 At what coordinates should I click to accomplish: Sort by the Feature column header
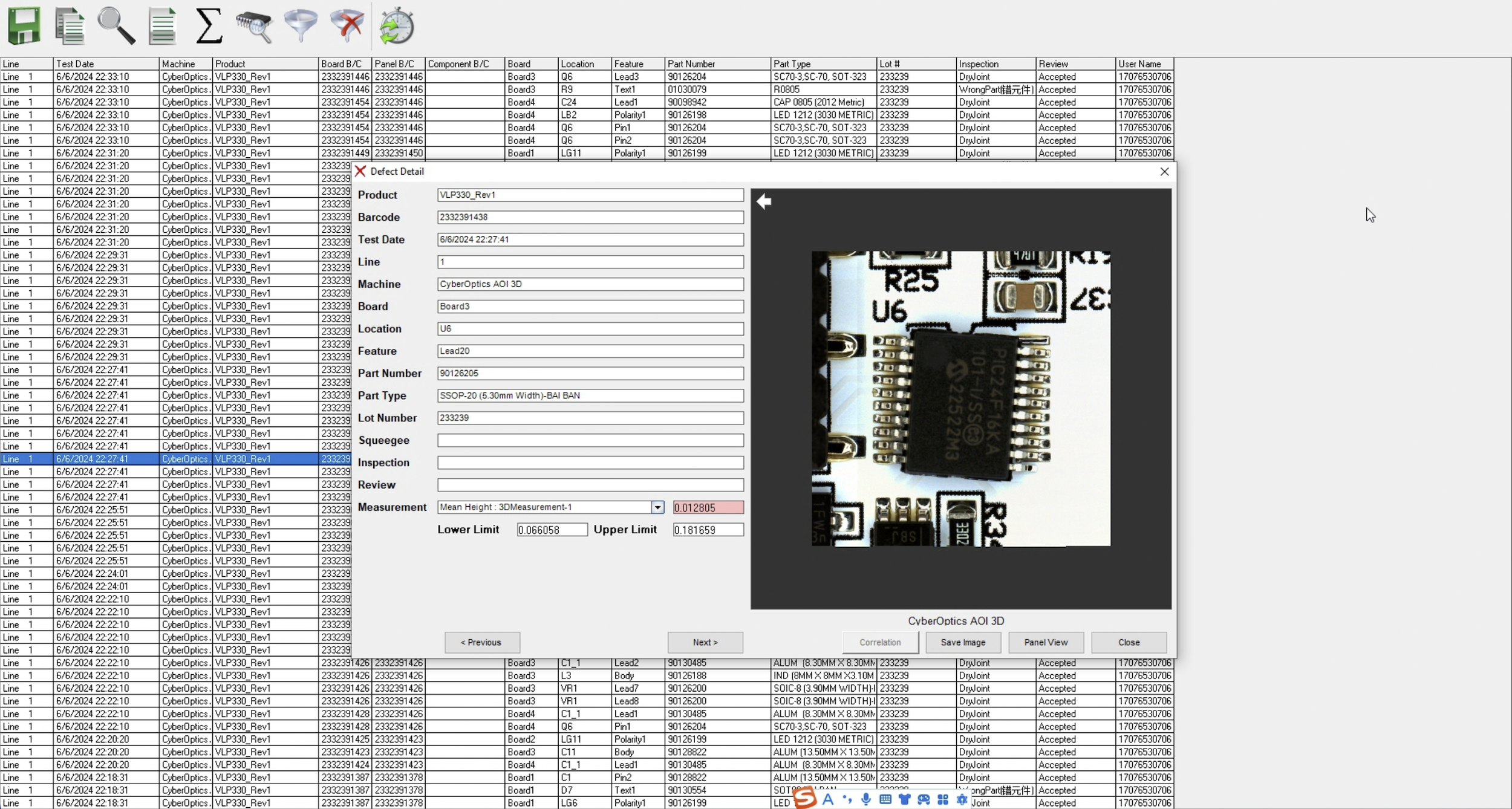point(638,63)
